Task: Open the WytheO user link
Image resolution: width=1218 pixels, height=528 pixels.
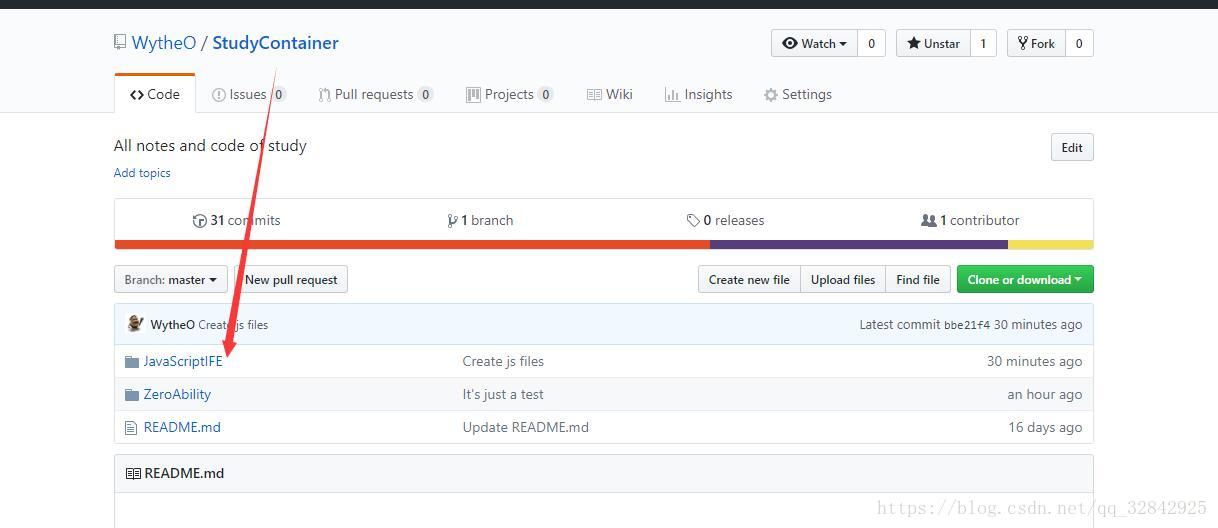Action: pyautogui.click(x=164, y=43)
